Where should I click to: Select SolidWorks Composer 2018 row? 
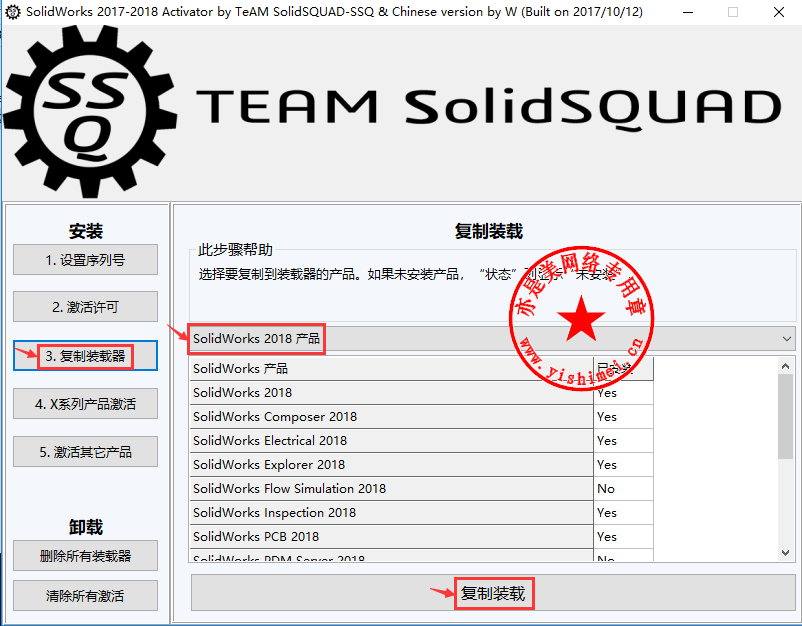(391, 416)
